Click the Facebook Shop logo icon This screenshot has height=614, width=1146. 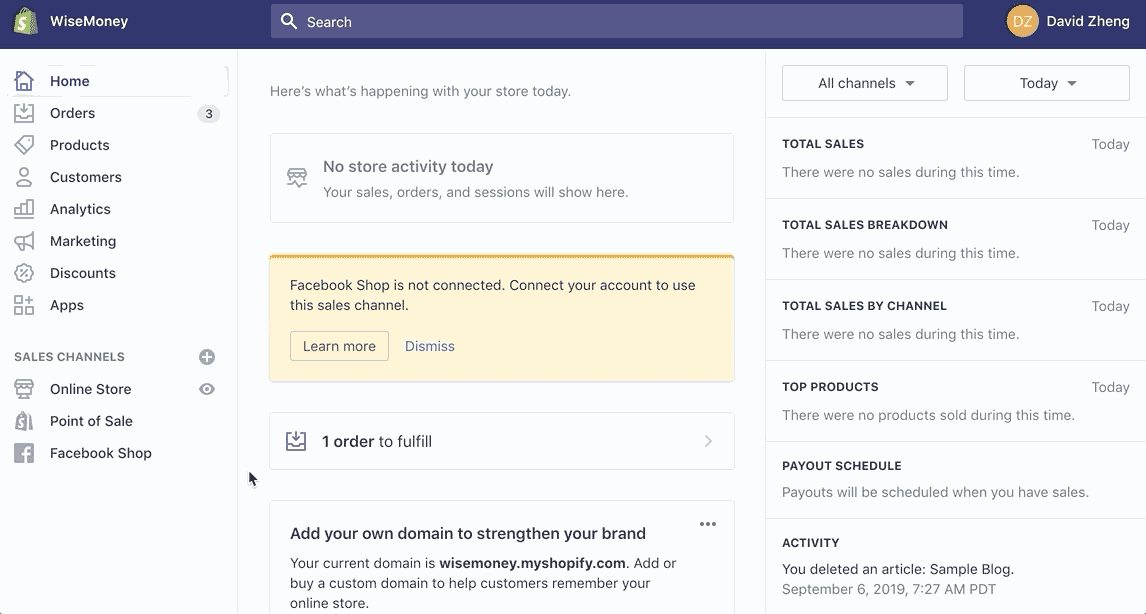click(24, 453)
